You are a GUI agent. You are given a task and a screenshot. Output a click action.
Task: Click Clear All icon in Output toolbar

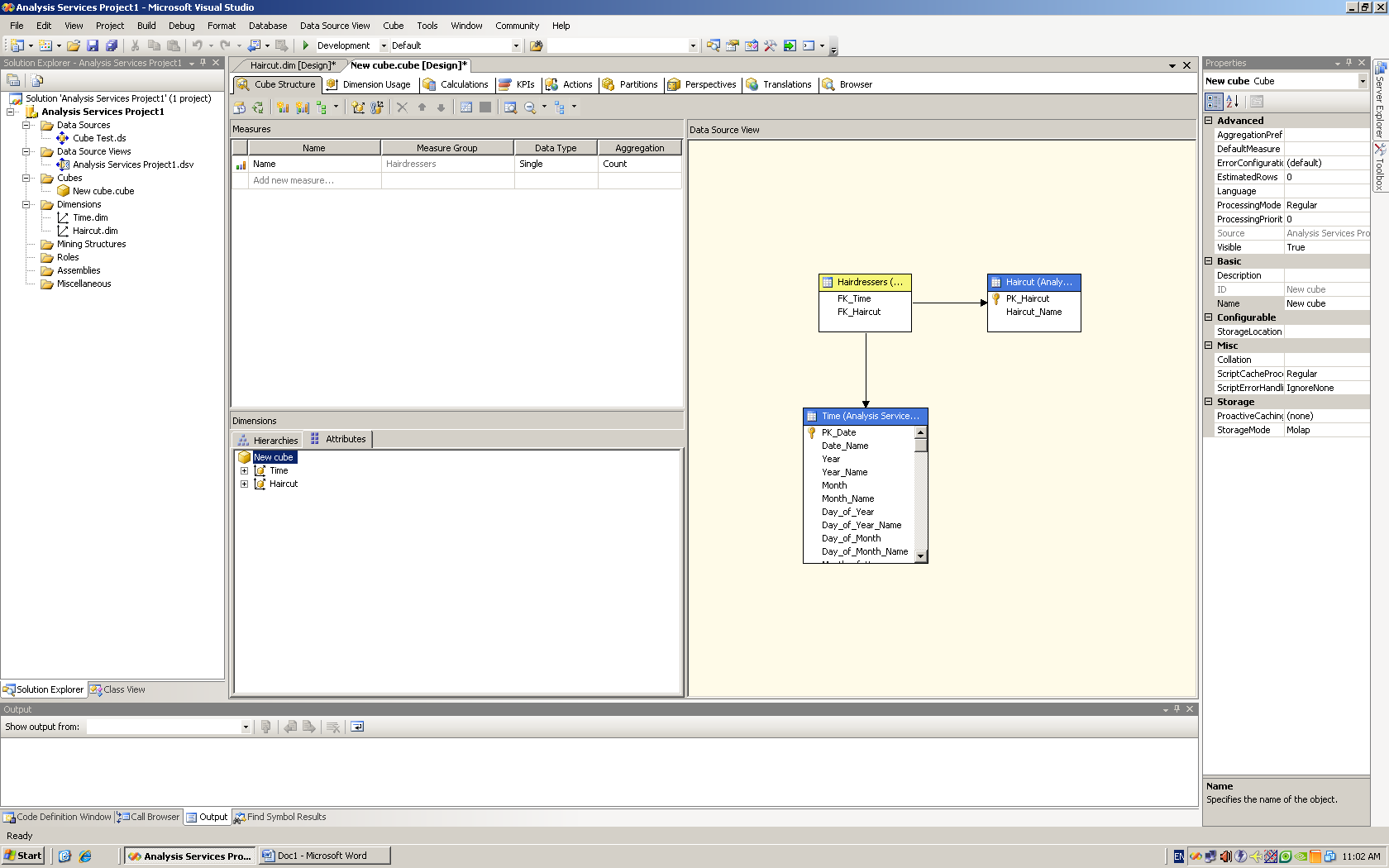tap(333, 727)
